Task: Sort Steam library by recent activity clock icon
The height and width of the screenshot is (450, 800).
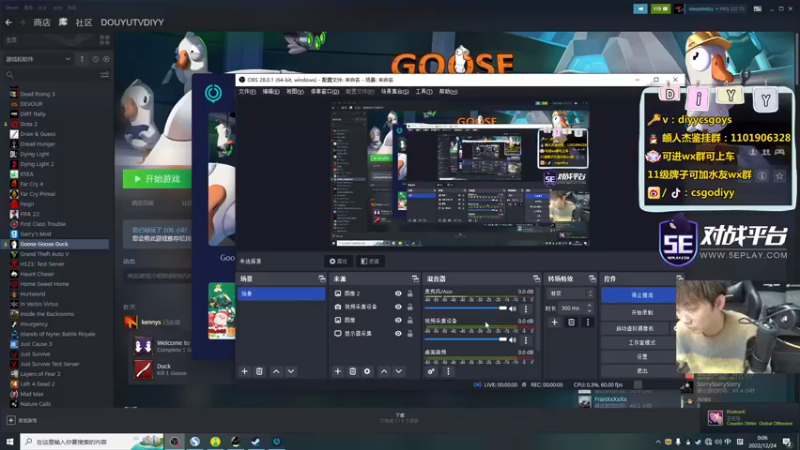Action: pyautogui.click(x=95, y=59)
